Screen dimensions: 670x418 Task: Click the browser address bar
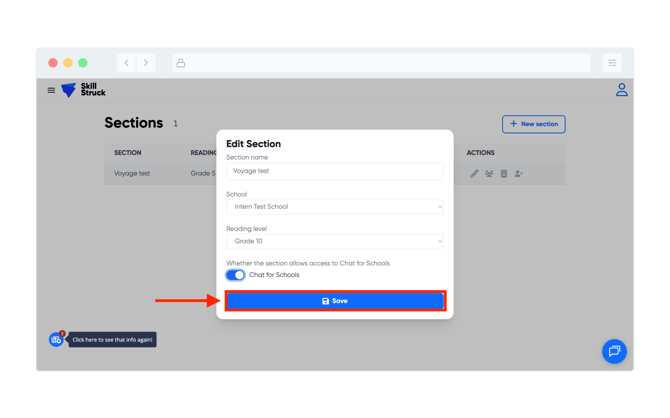pos(380,63)
